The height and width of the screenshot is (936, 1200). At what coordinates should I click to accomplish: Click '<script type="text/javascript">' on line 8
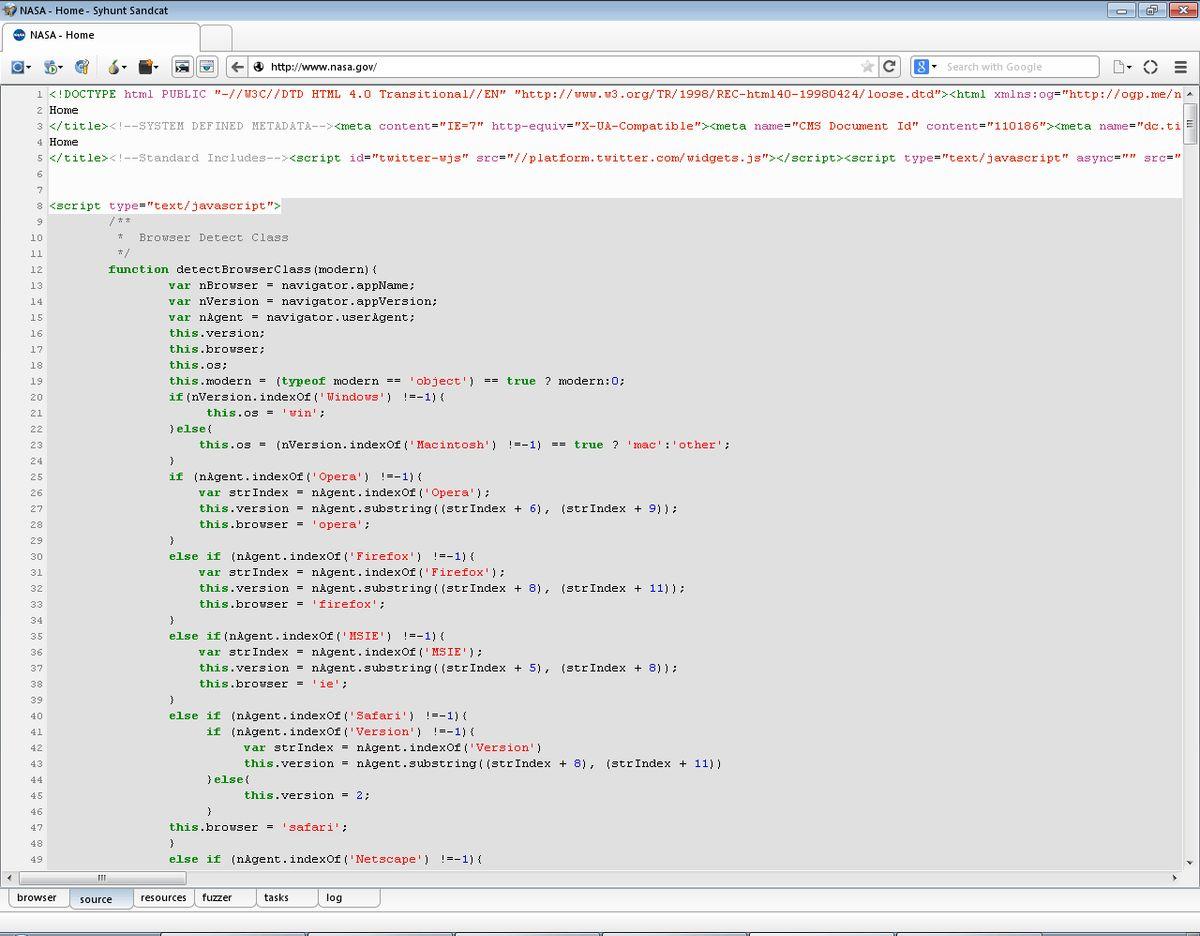[x=165, y=205]
